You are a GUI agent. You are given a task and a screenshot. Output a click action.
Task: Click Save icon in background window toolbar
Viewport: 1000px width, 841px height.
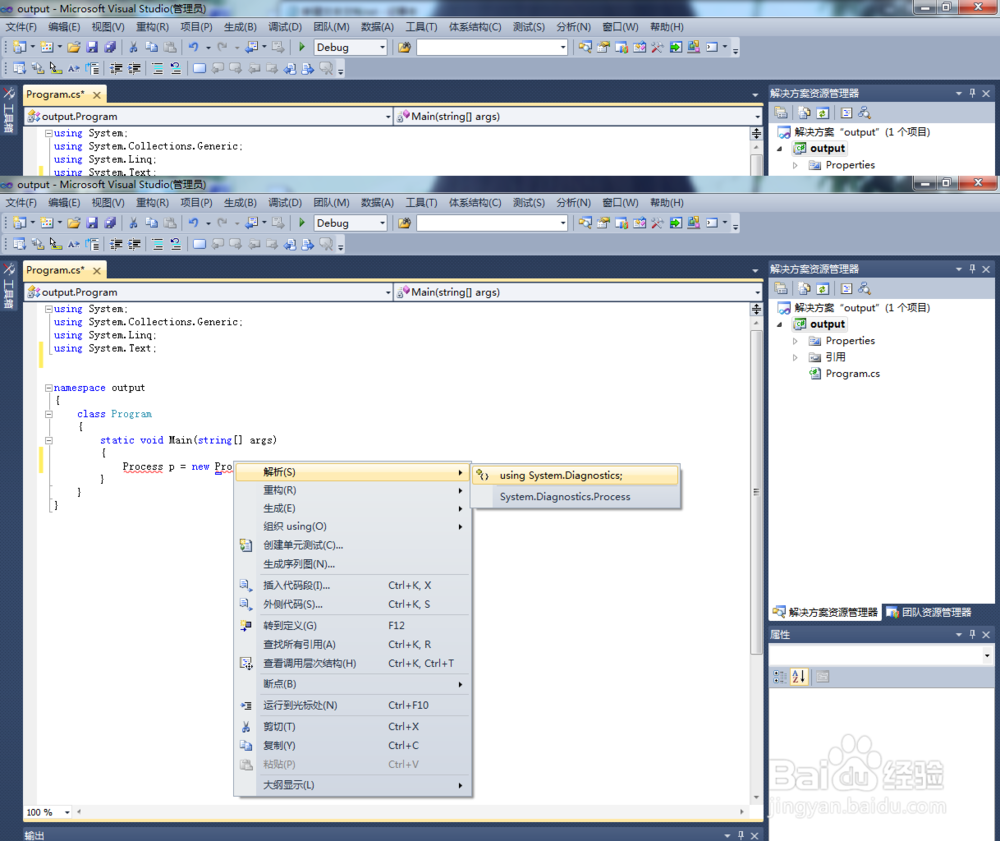tap(92, 47)
